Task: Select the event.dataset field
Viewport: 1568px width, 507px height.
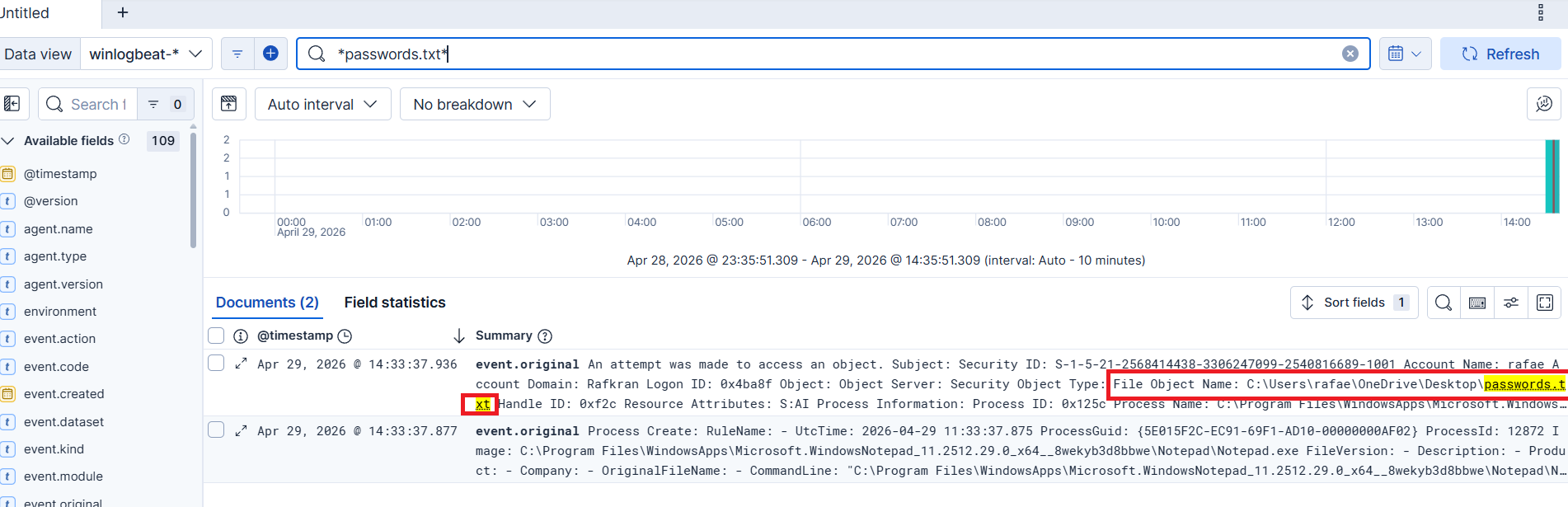Action: (x=63, y=422)
